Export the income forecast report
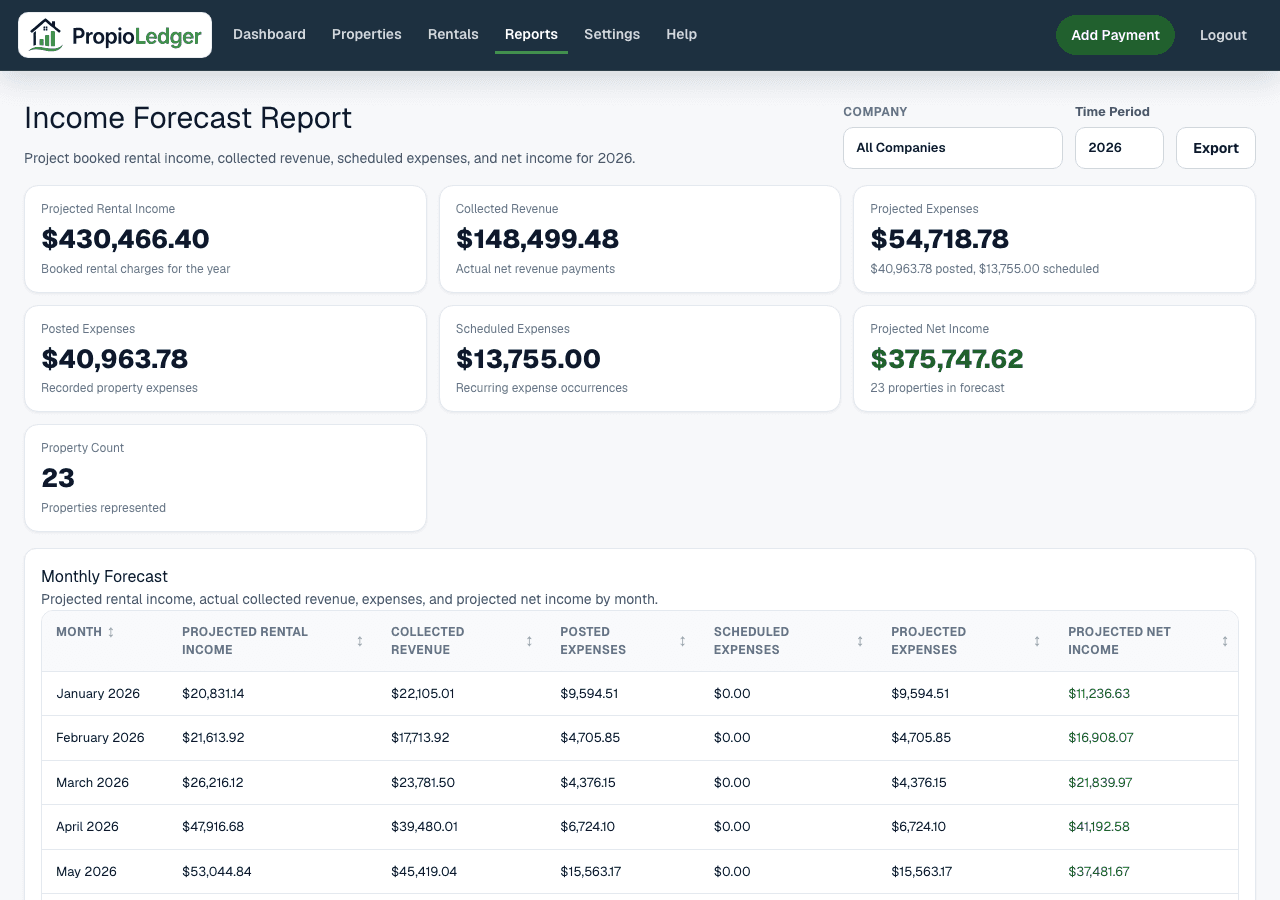This screenshot has width=1280, height=900. tap(1216, 148)
